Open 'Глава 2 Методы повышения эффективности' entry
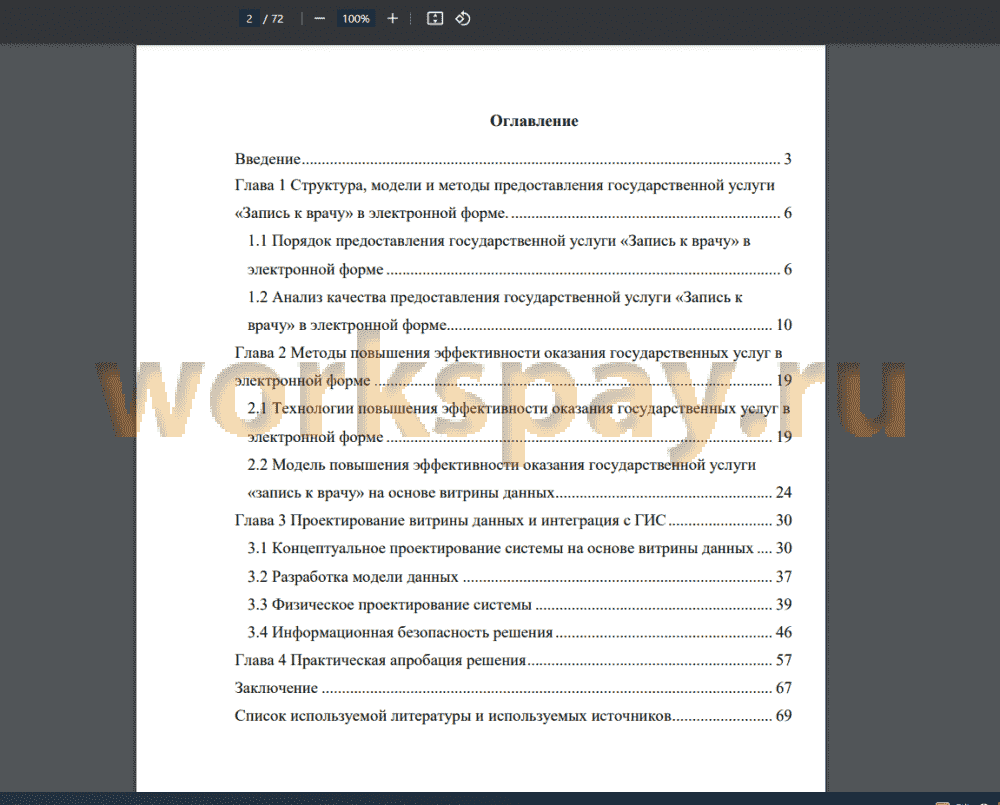This screenshot has height=805, width=1000. [513, 367]
